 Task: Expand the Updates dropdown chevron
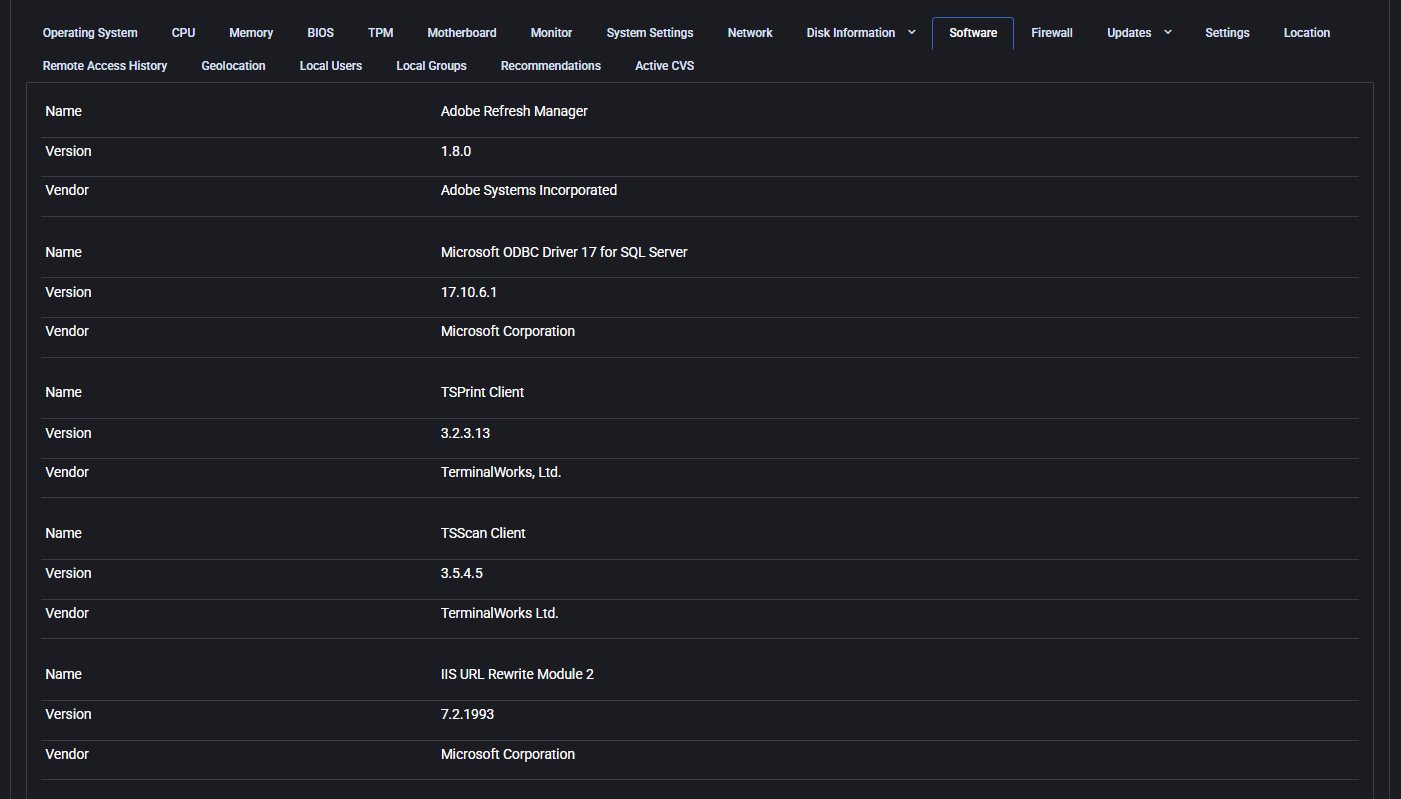click(1168, 33)
